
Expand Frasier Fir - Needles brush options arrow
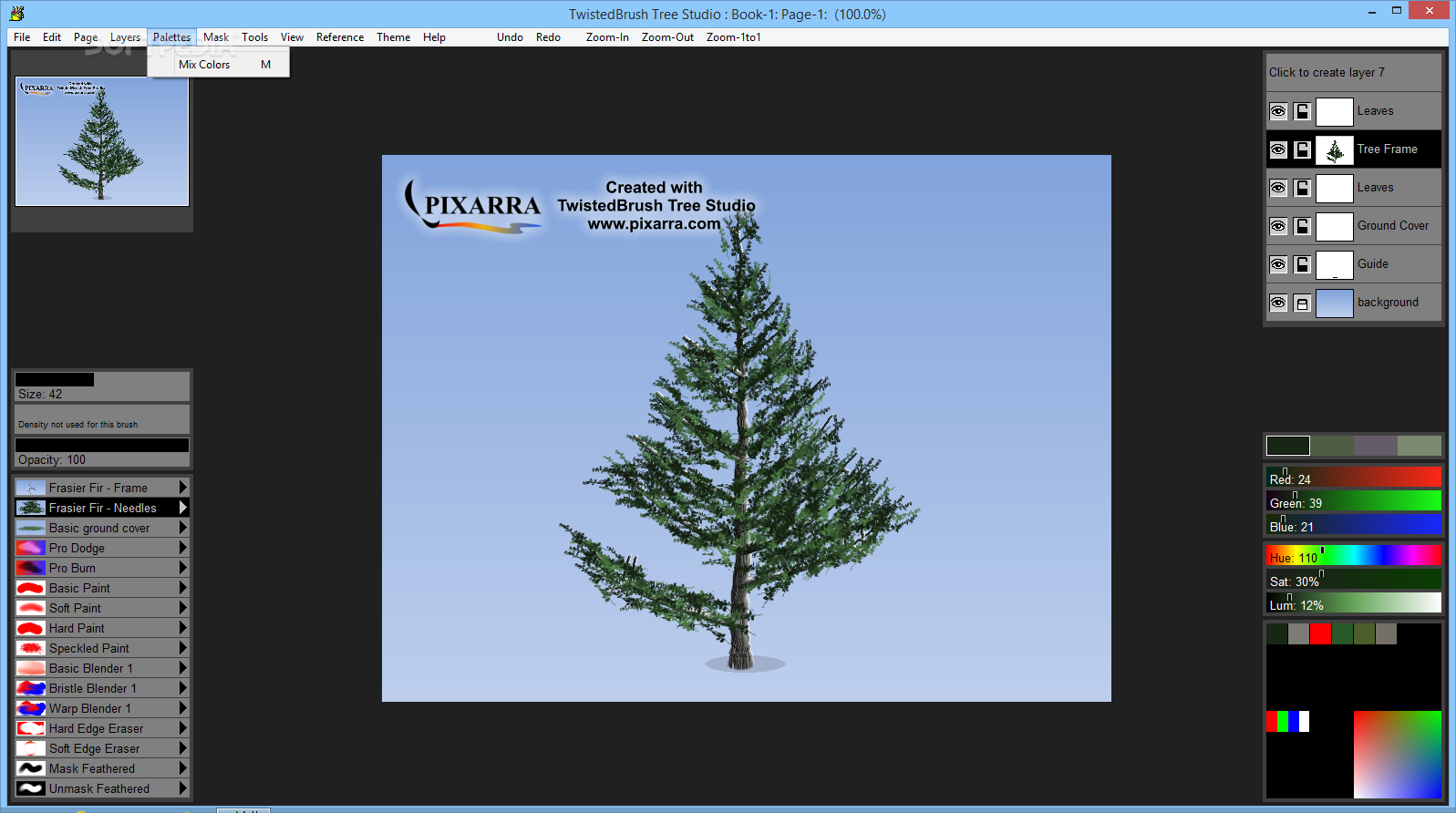click(x=183, y=508)
